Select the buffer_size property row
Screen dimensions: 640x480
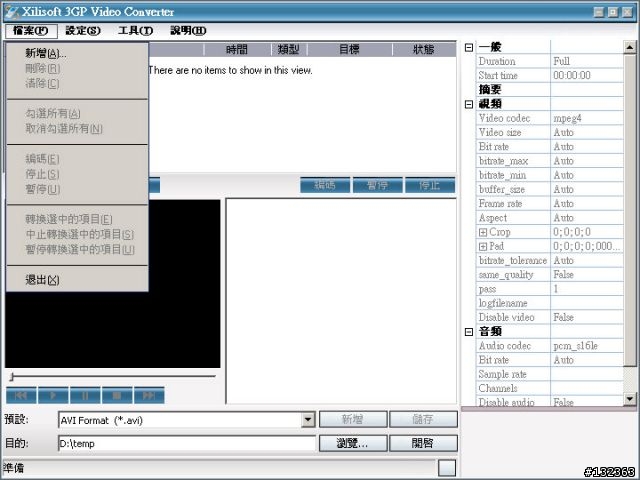[550, 189]
